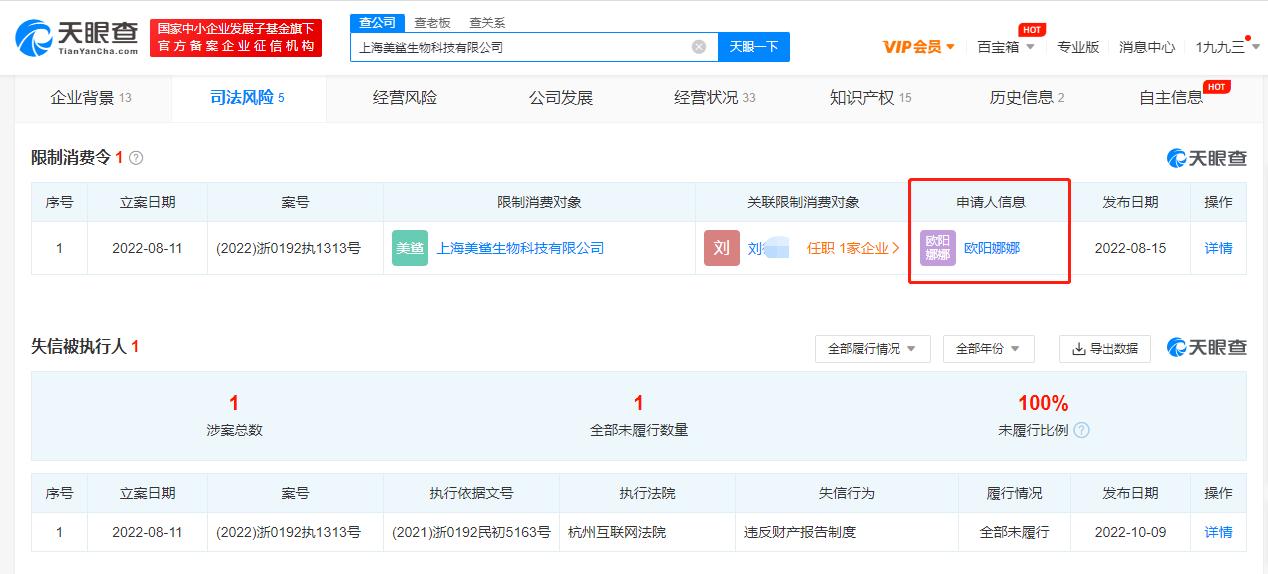This screenshot has height=574, width=1268.
Task: Open the 历史信息 tab
Action: point(1027,98)
